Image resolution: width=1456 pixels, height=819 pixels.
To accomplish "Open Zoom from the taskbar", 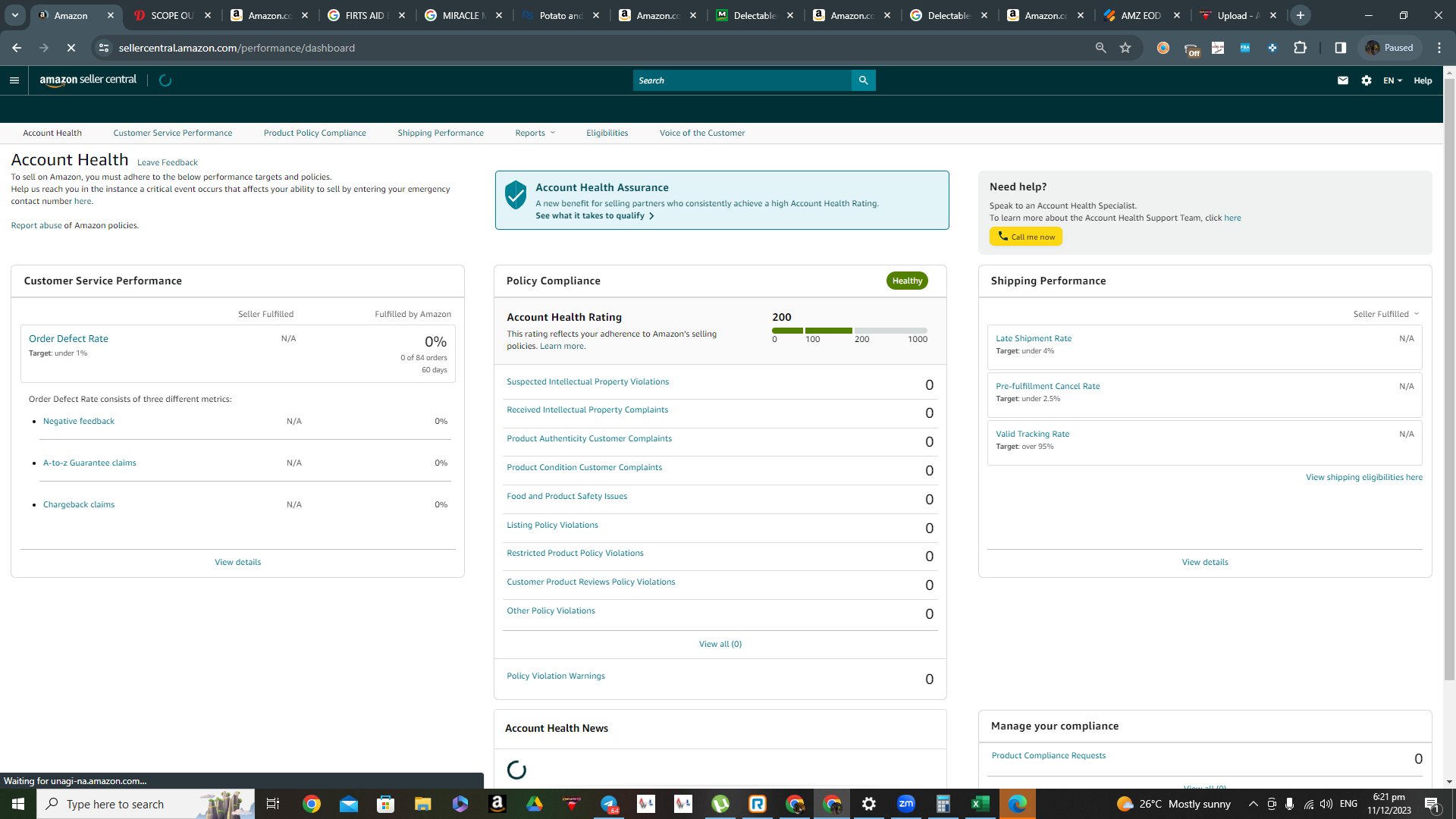I will [x=905, y=804].
